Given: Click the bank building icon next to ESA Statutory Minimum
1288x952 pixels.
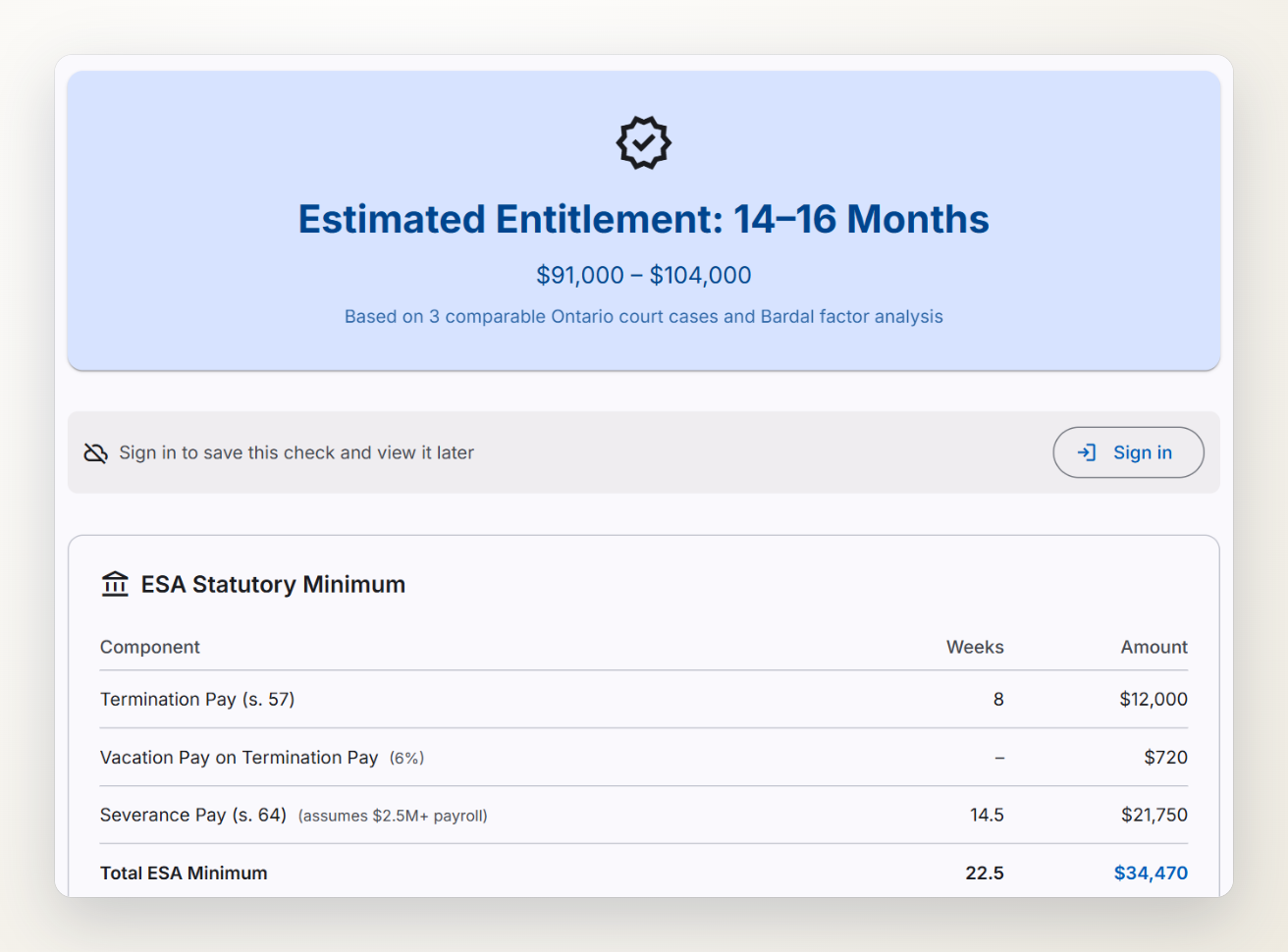Looking at the screenshot, I should tap(115, 584).
